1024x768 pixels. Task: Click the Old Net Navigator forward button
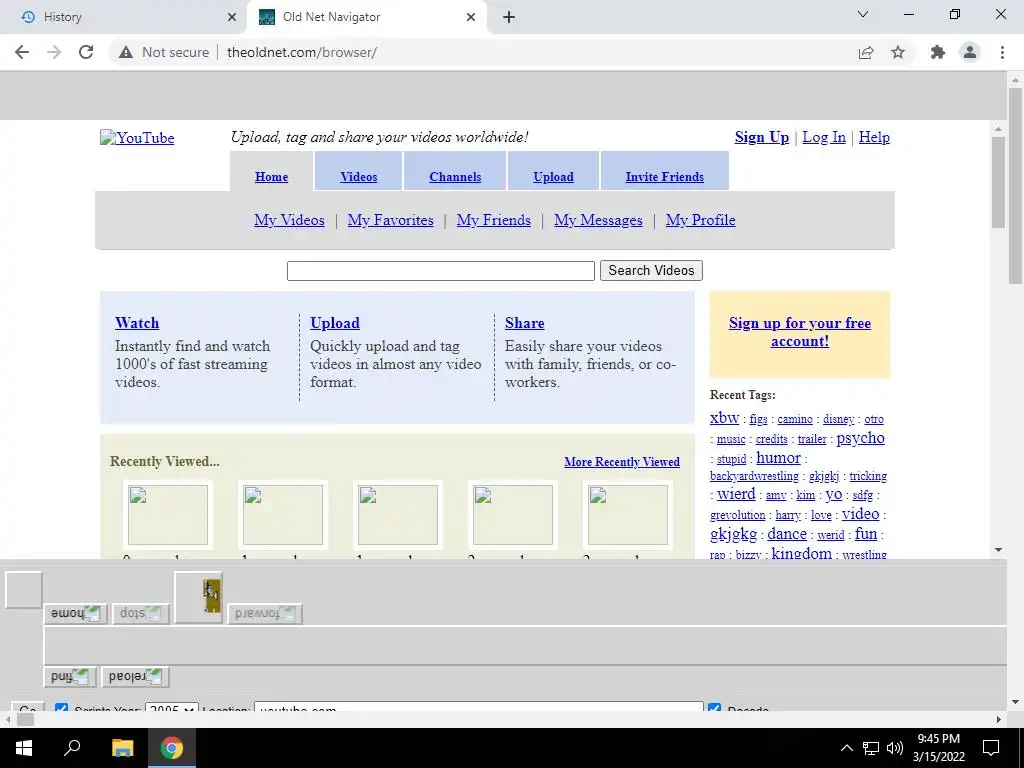(264, 613)
